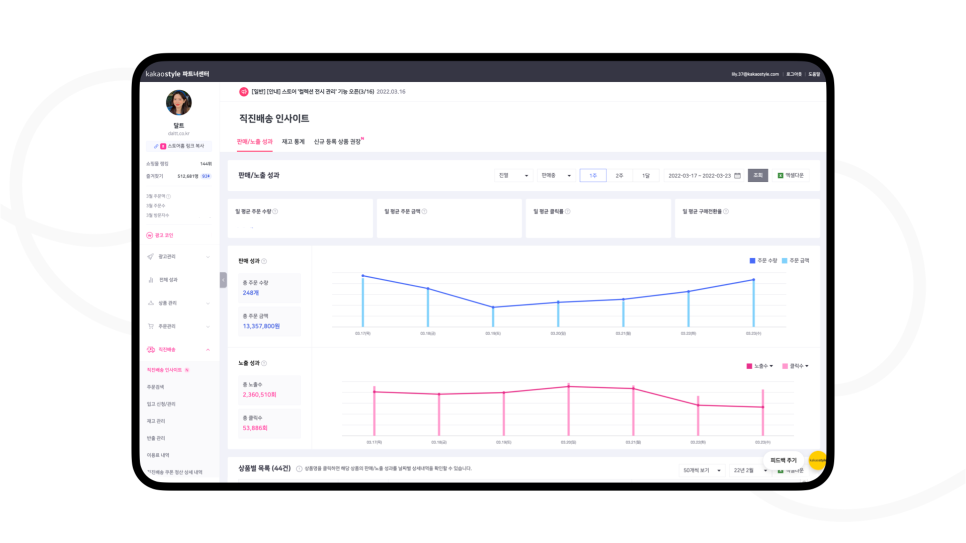Click the account email in header

pyautogui.click(x=755, y=74)
